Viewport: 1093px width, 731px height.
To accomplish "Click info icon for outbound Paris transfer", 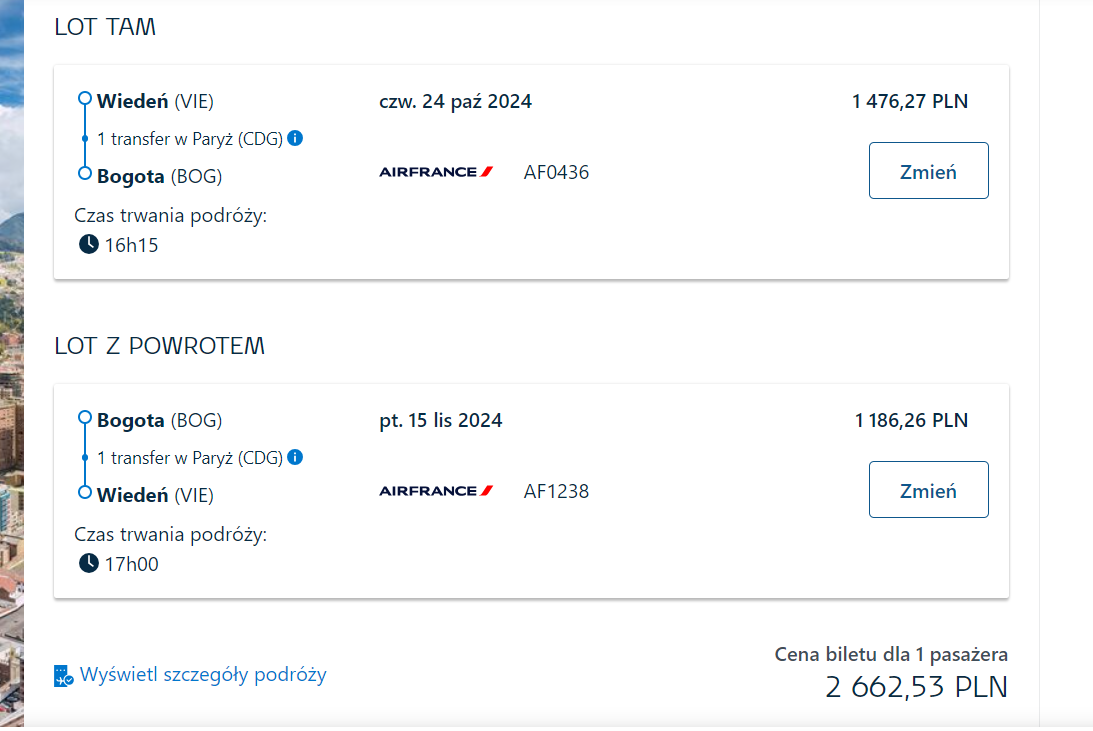I will click(x=296, y=138).
